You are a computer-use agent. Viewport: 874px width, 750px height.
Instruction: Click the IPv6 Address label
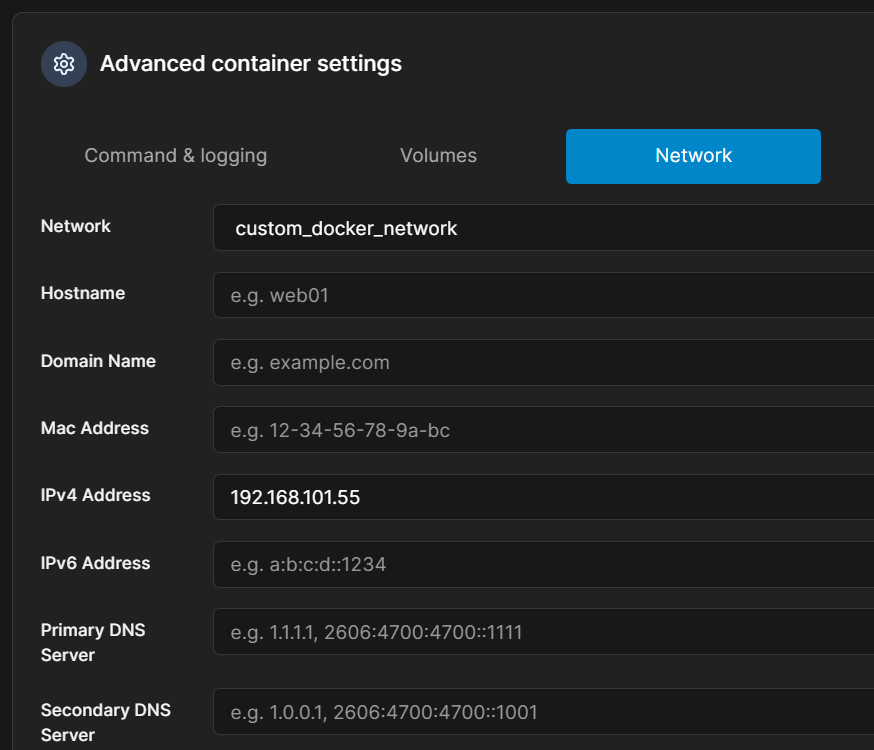pyautogui.click(x=95, y=563)
